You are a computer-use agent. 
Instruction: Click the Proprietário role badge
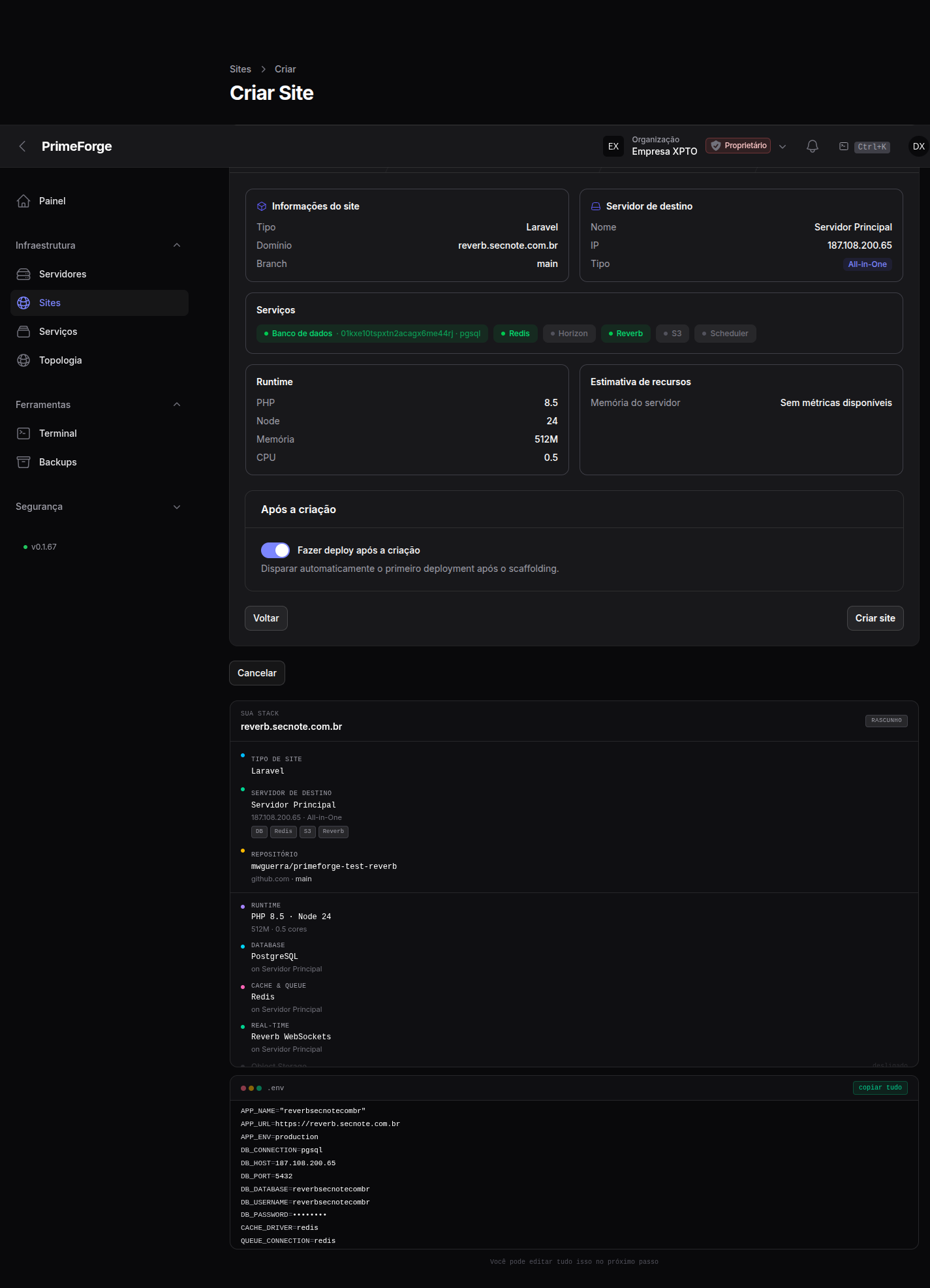coord(738,146)
